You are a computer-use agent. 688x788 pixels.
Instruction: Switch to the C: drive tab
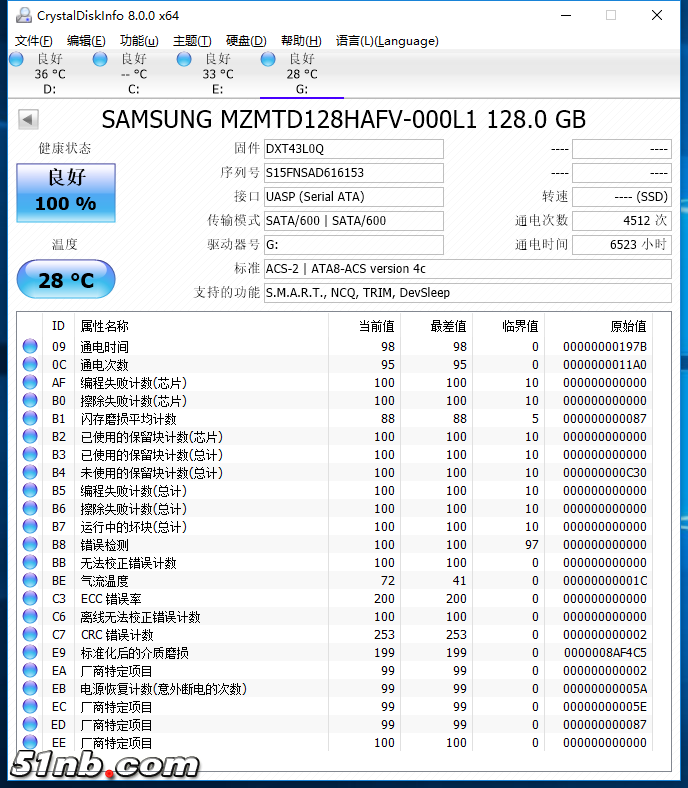coord(124,74)
